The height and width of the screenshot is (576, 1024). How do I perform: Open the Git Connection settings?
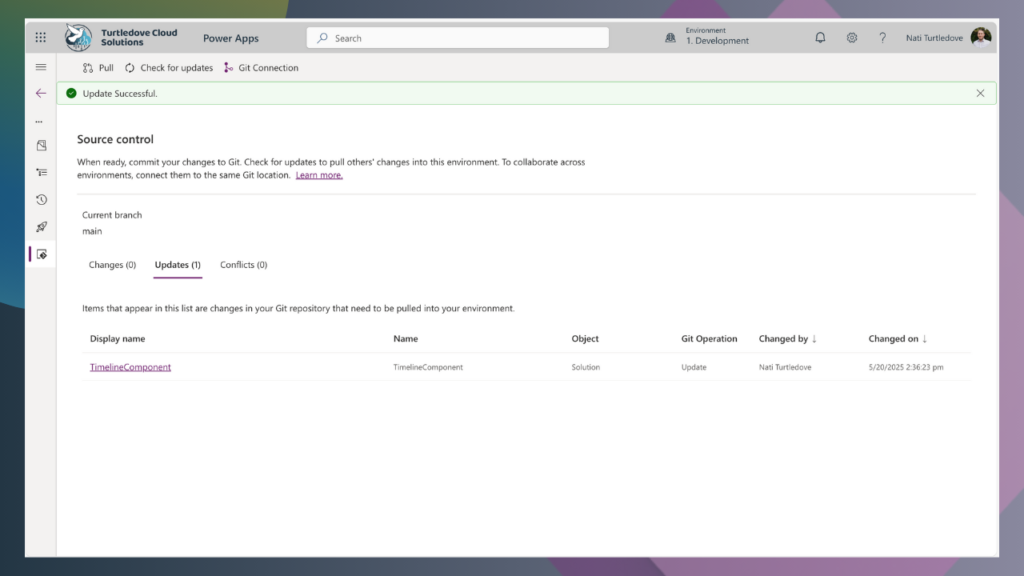click(x=261, y=67)
